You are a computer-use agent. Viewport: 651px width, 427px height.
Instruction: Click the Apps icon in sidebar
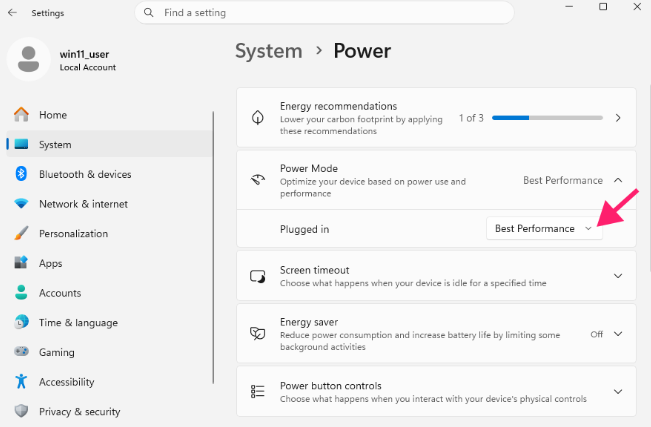point(21,263)
